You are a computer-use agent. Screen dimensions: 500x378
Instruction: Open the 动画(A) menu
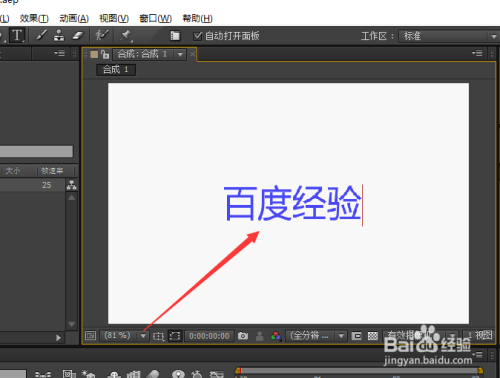pos(74,18)
